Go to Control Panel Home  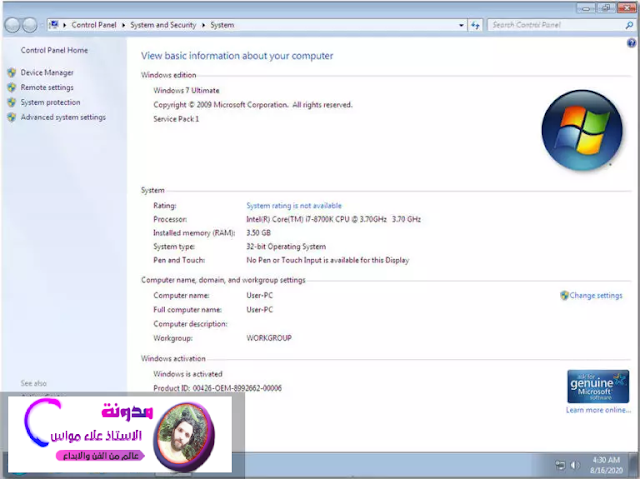point(54,50)
